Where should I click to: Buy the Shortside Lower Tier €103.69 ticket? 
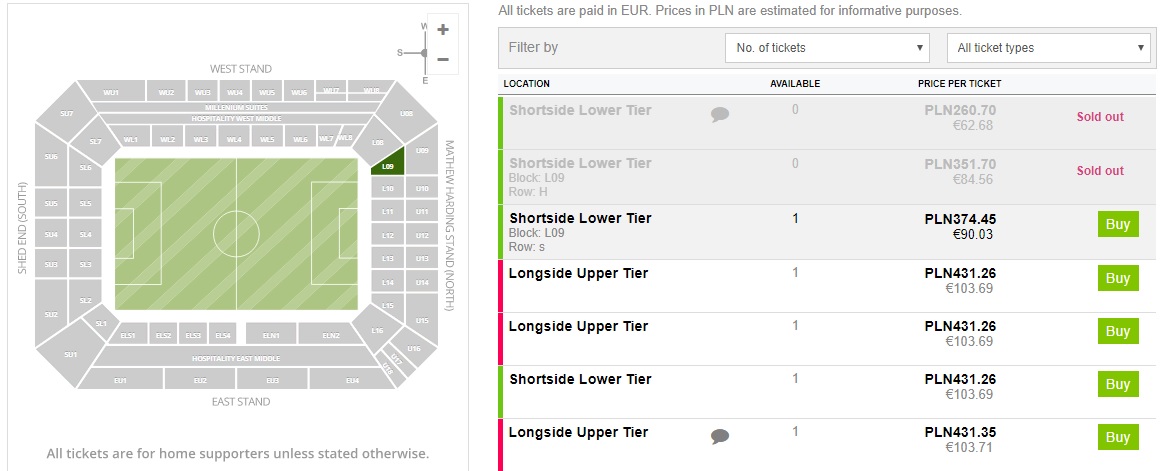[x=1118, y=384]
